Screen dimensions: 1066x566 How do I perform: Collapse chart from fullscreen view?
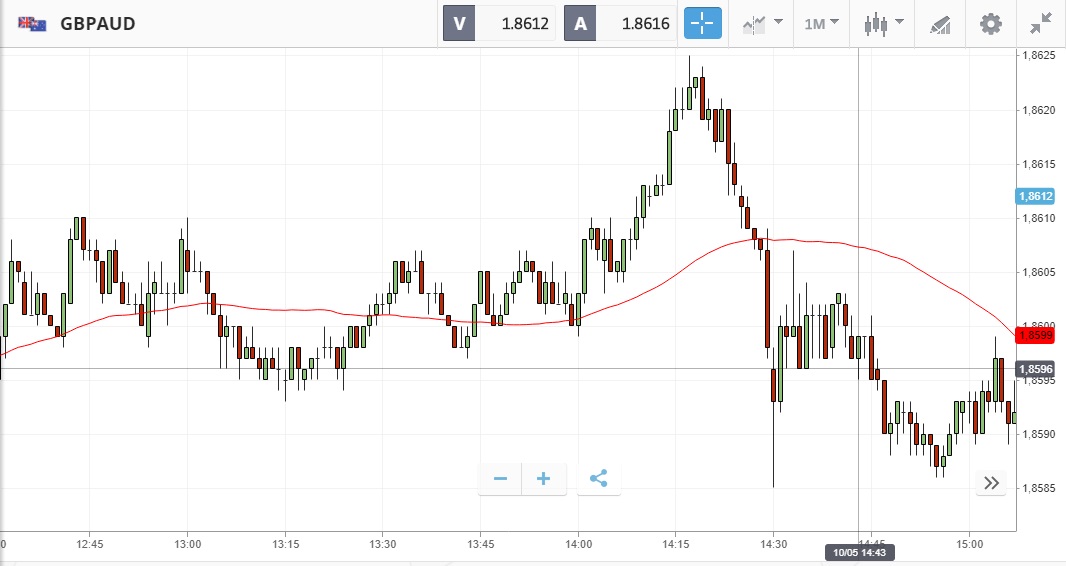(x=1041, y=23)
